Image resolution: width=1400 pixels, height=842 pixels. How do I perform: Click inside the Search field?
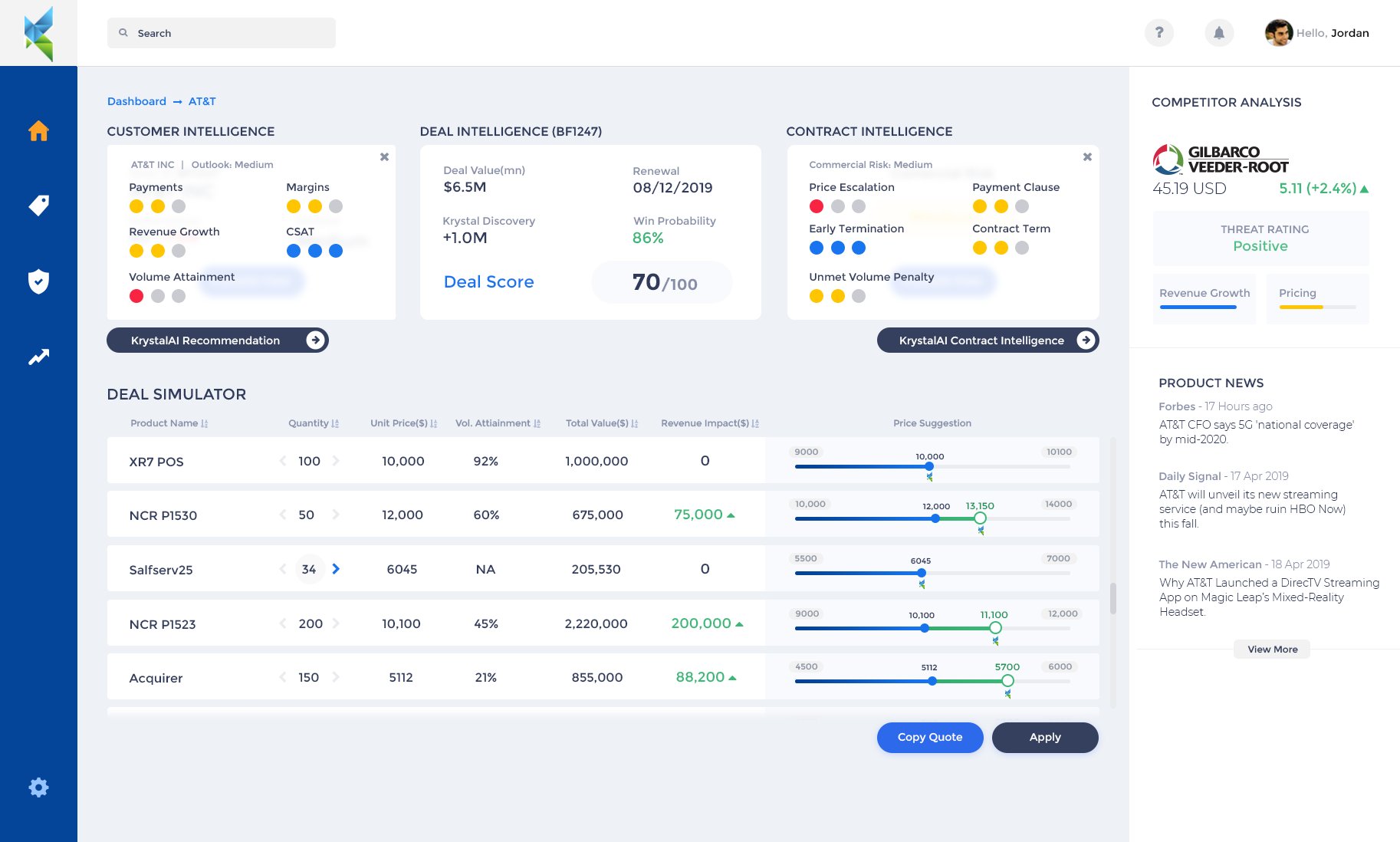[x=222, y=33]
